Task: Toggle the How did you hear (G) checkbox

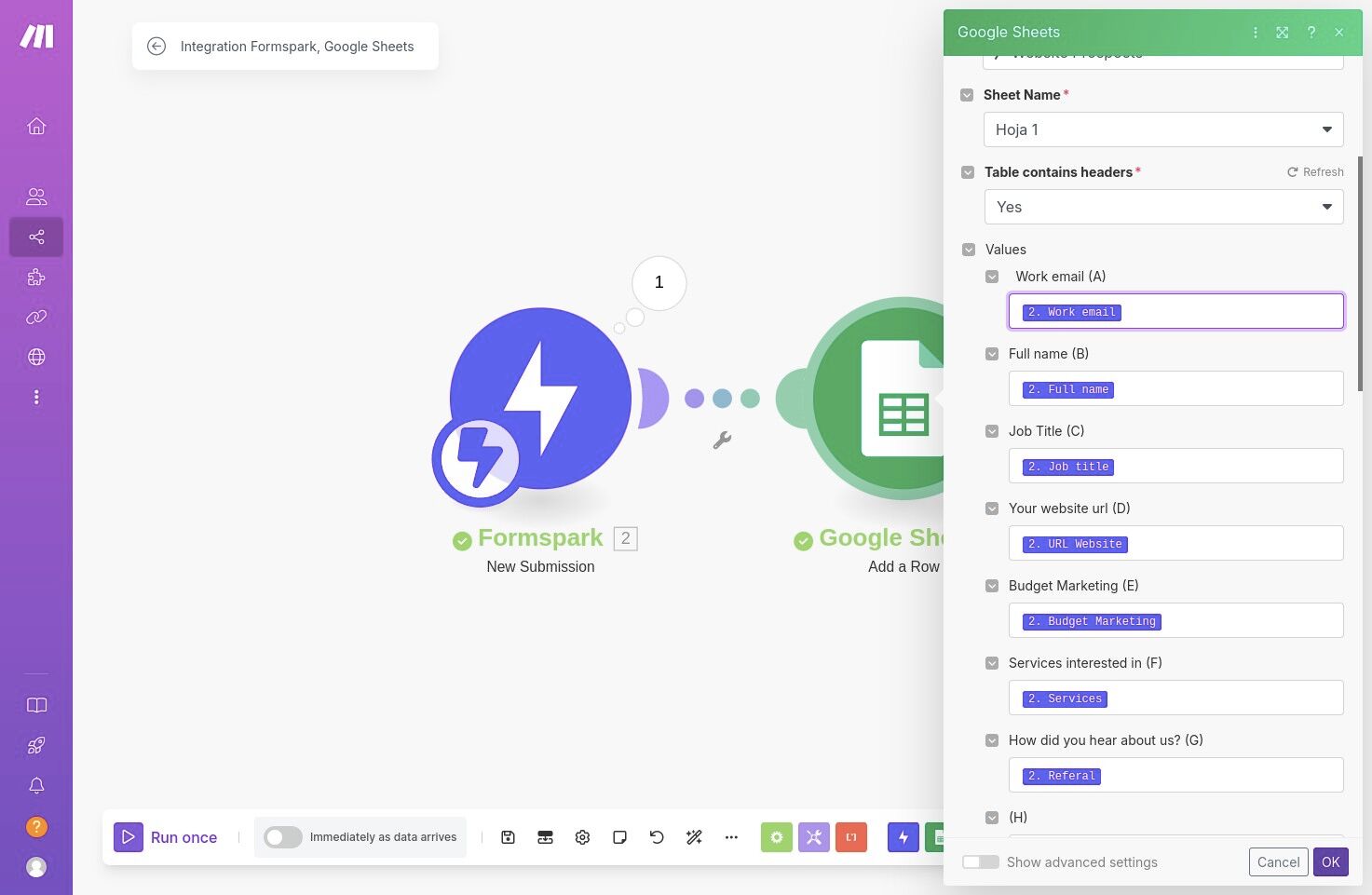Action: pos(992,740)
